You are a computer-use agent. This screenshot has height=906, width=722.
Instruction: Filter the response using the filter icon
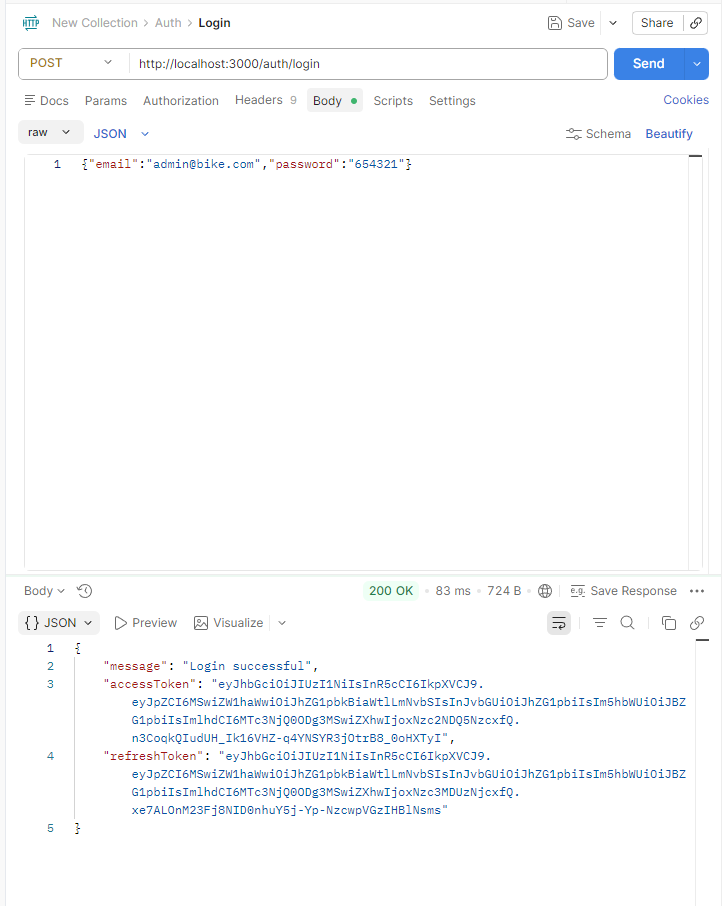tap(600, 623)
